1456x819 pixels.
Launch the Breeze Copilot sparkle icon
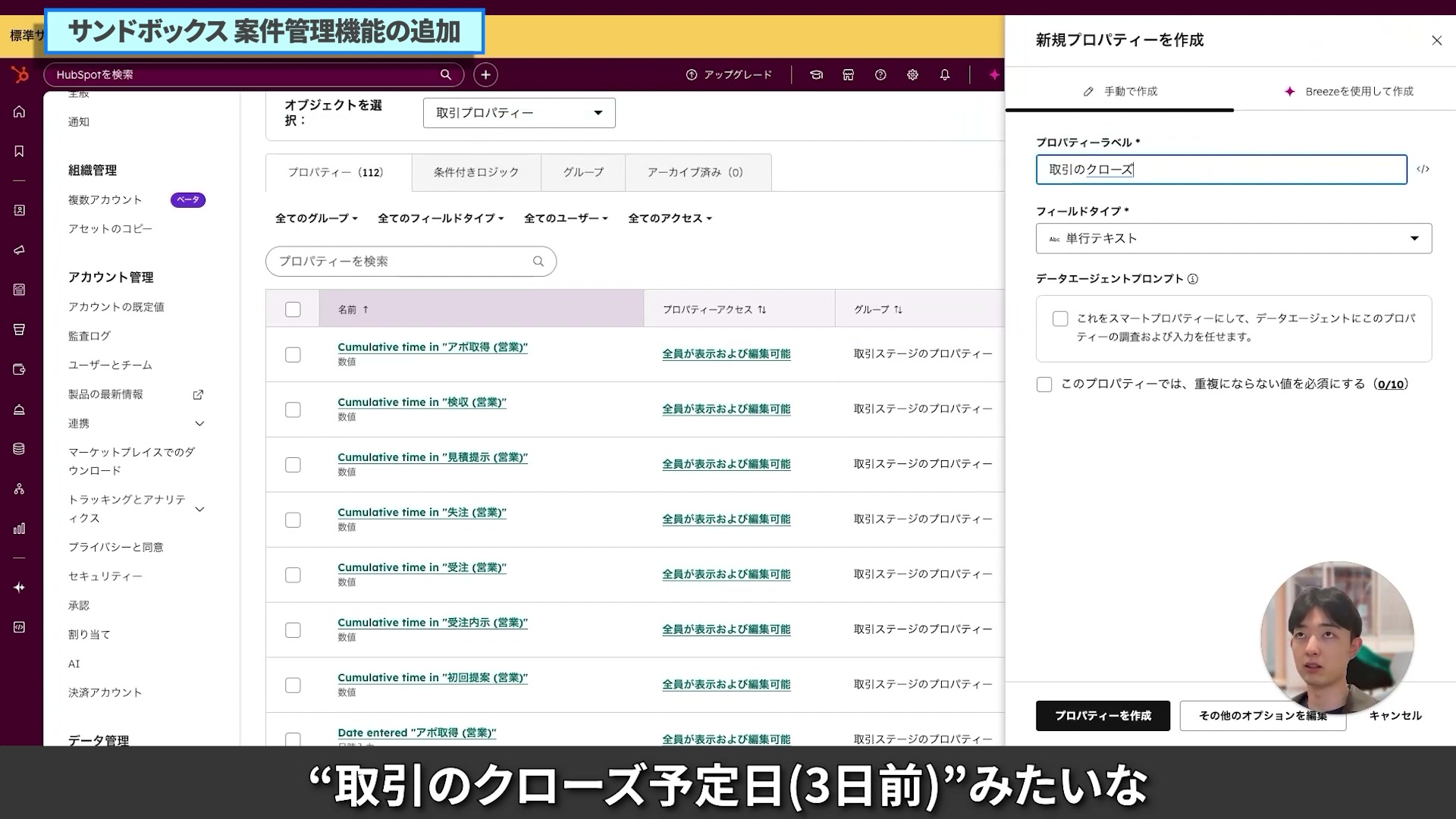point(994,74)
